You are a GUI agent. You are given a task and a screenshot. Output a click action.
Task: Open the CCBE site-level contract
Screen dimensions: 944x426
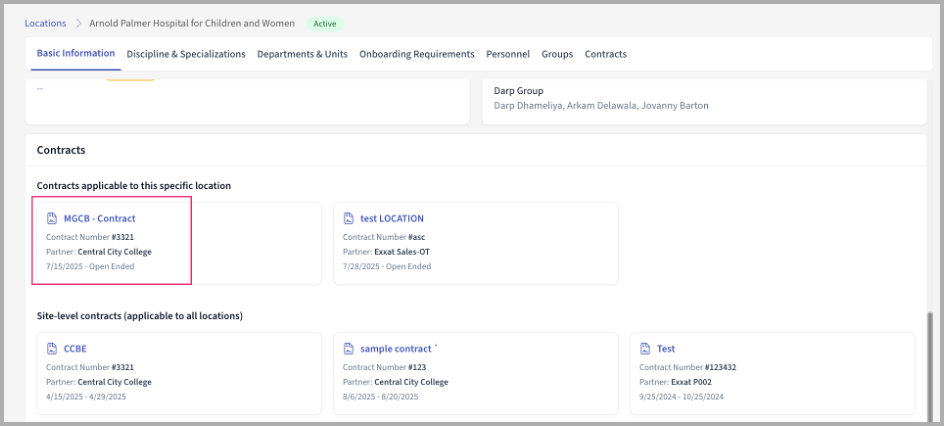pyautogui.click(x=77, y=349)
